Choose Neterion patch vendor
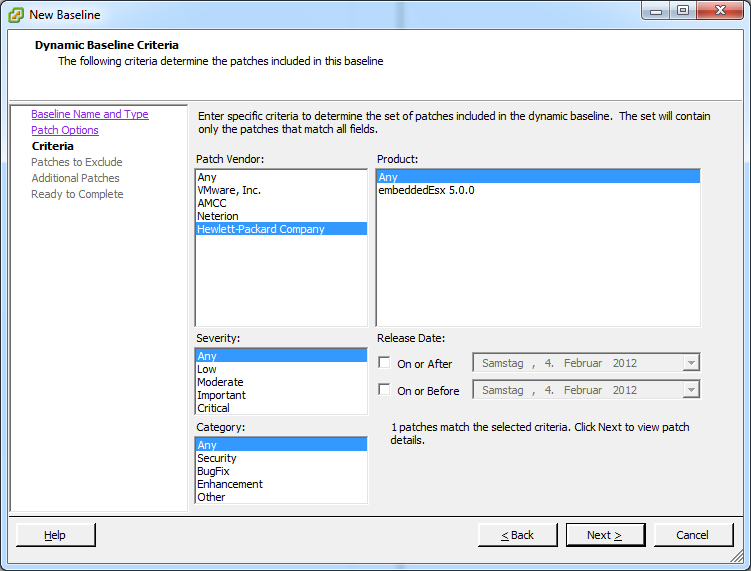Viewport: 751px width, 571px height. (218, 216)
